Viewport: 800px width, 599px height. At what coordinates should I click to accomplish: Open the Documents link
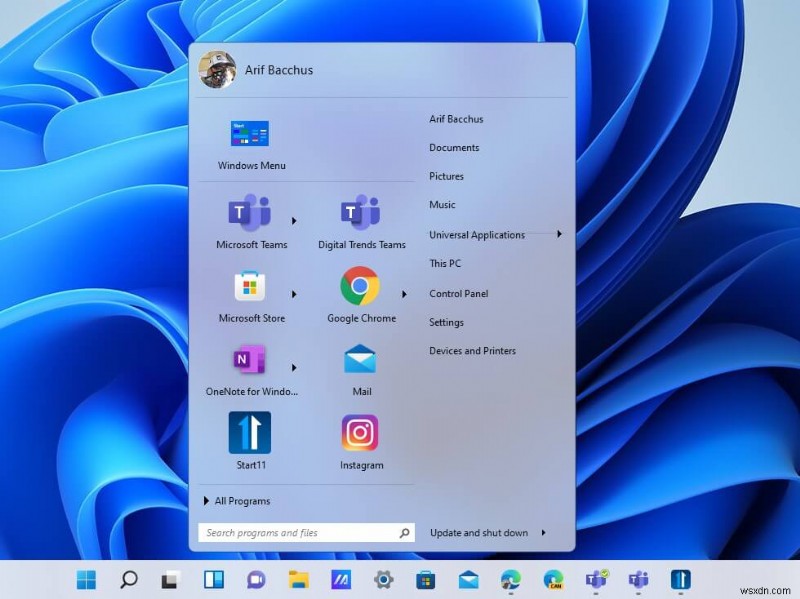[x=453, y=147]
